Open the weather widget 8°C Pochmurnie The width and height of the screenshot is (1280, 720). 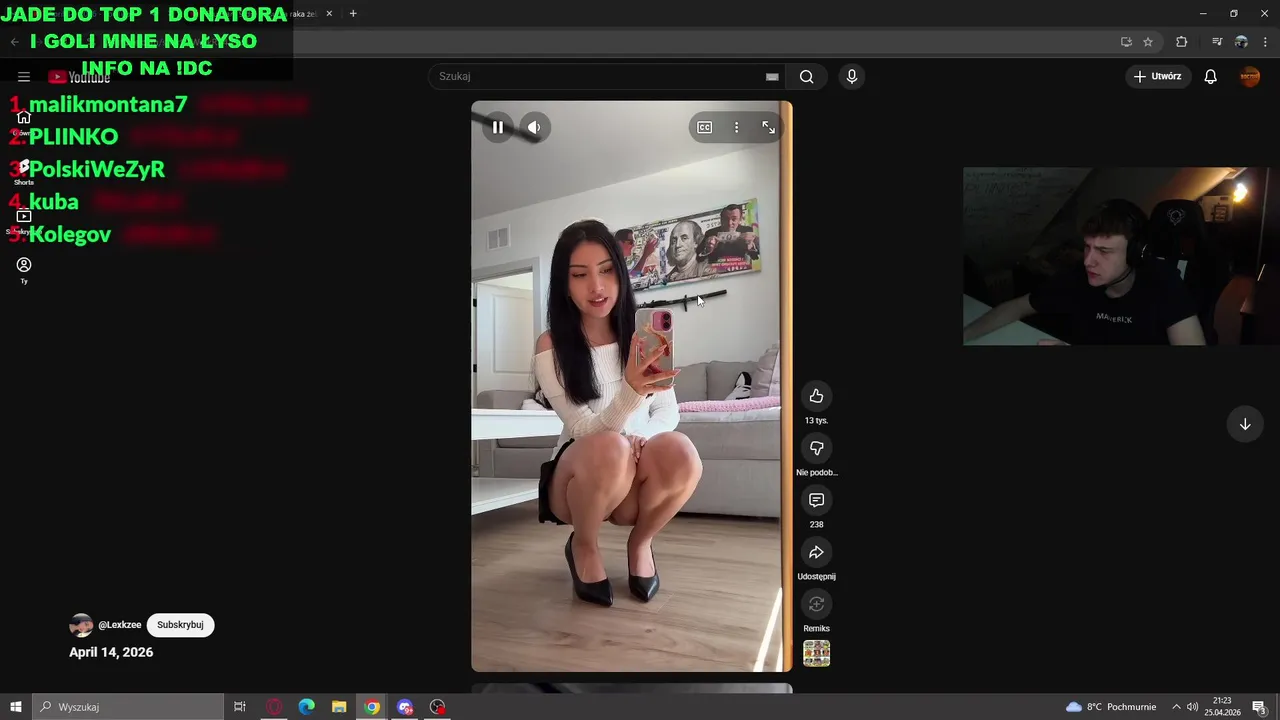1111,707
